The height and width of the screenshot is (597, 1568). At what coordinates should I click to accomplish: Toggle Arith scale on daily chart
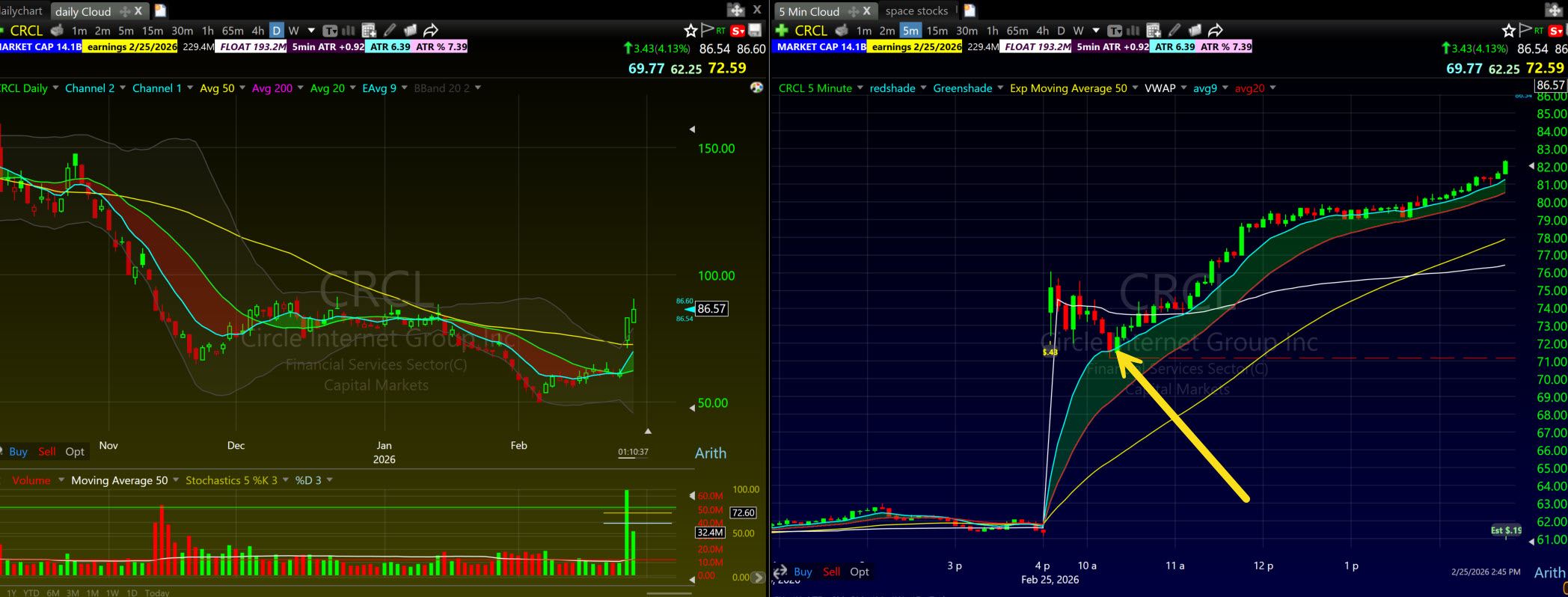pos(711,453)
